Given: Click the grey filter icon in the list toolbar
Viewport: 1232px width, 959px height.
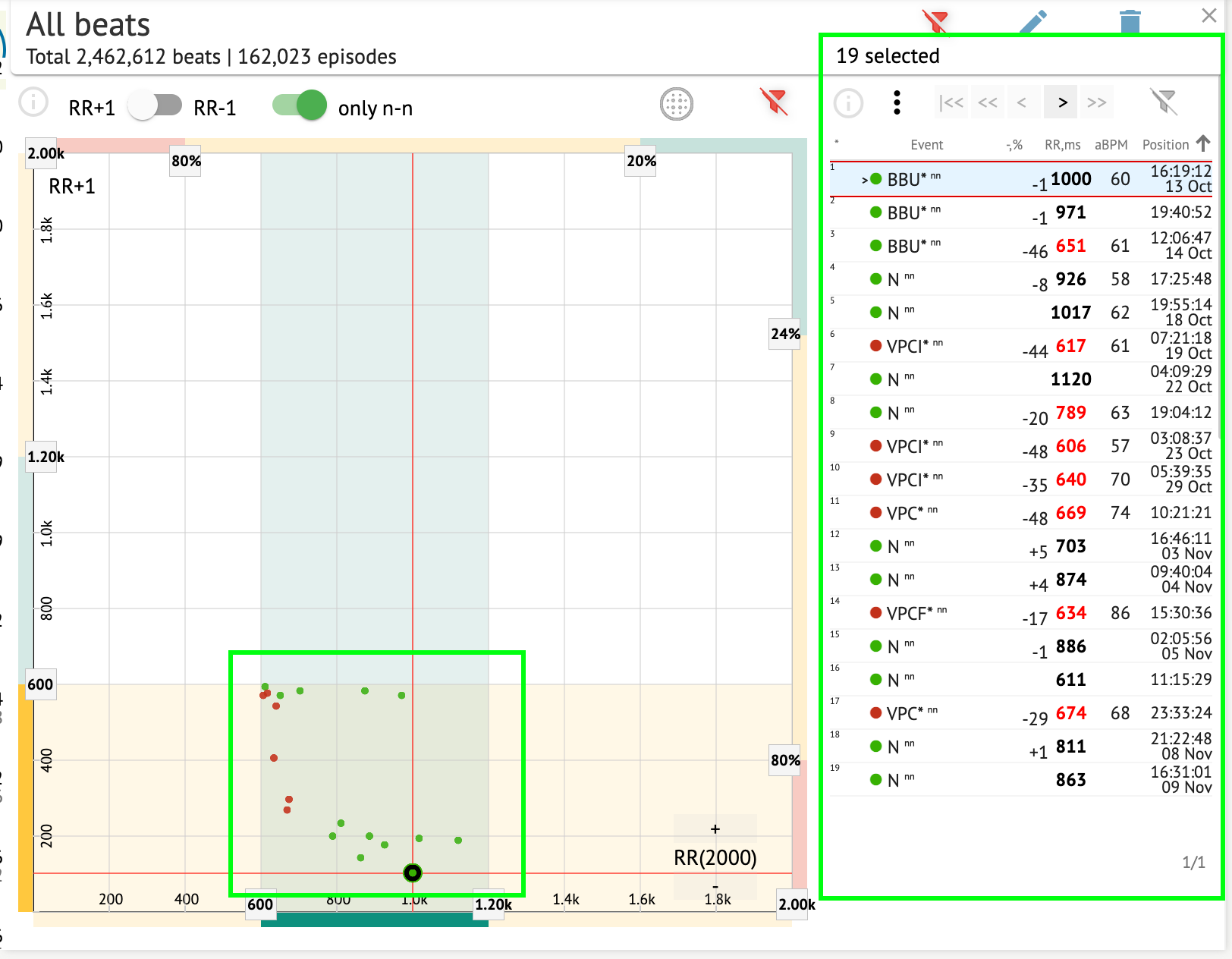Looking at the screenshot, I should tap(1162, 102).
